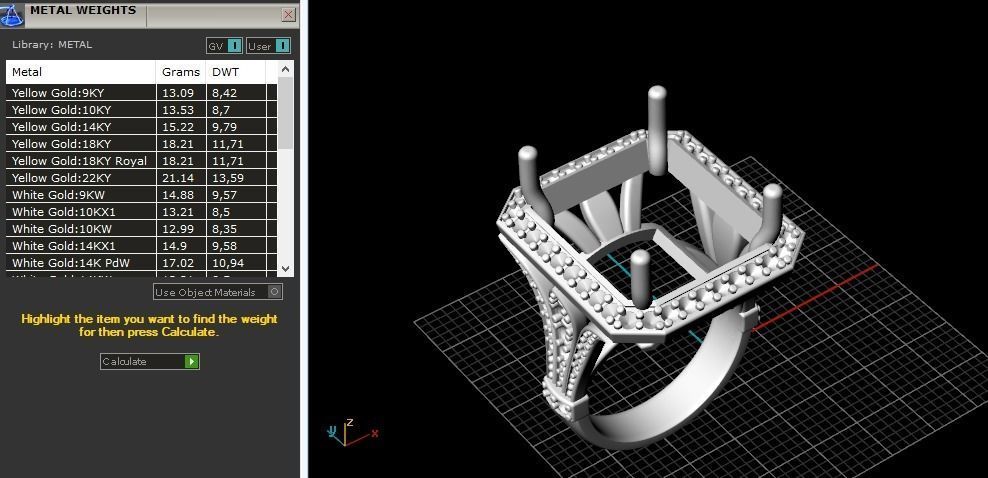Click the DWT column header
This screenshot has height=478, width=988.
click(x=236, y=72)
